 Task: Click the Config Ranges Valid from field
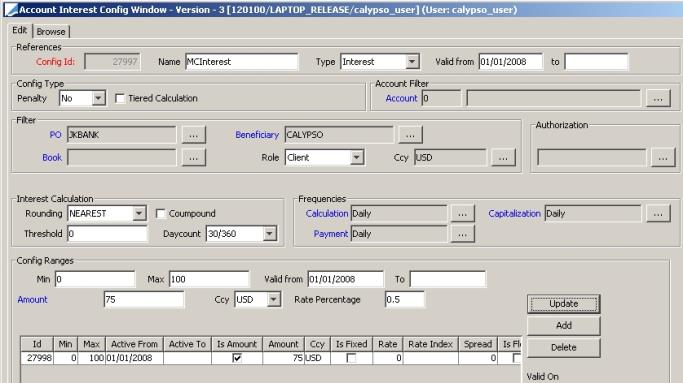click(345, 279)
